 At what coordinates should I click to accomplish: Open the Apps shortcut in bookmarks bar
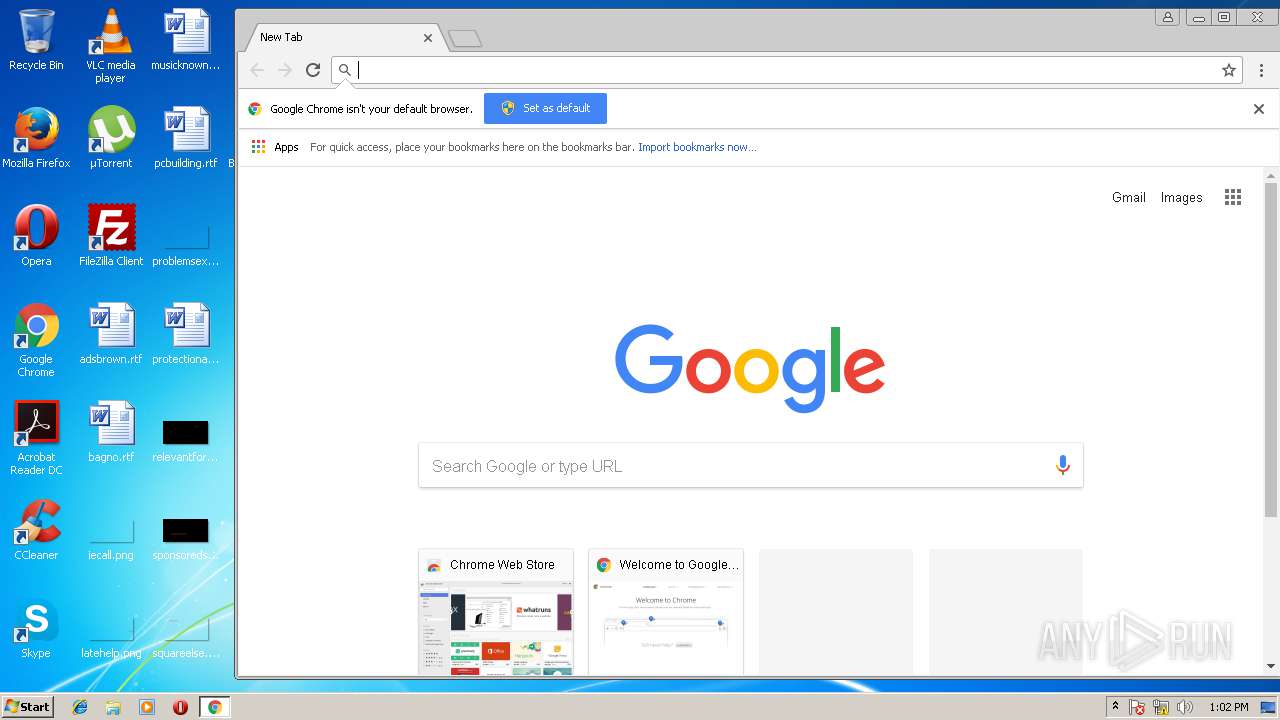pyautogui.click(x=275, y=147)
